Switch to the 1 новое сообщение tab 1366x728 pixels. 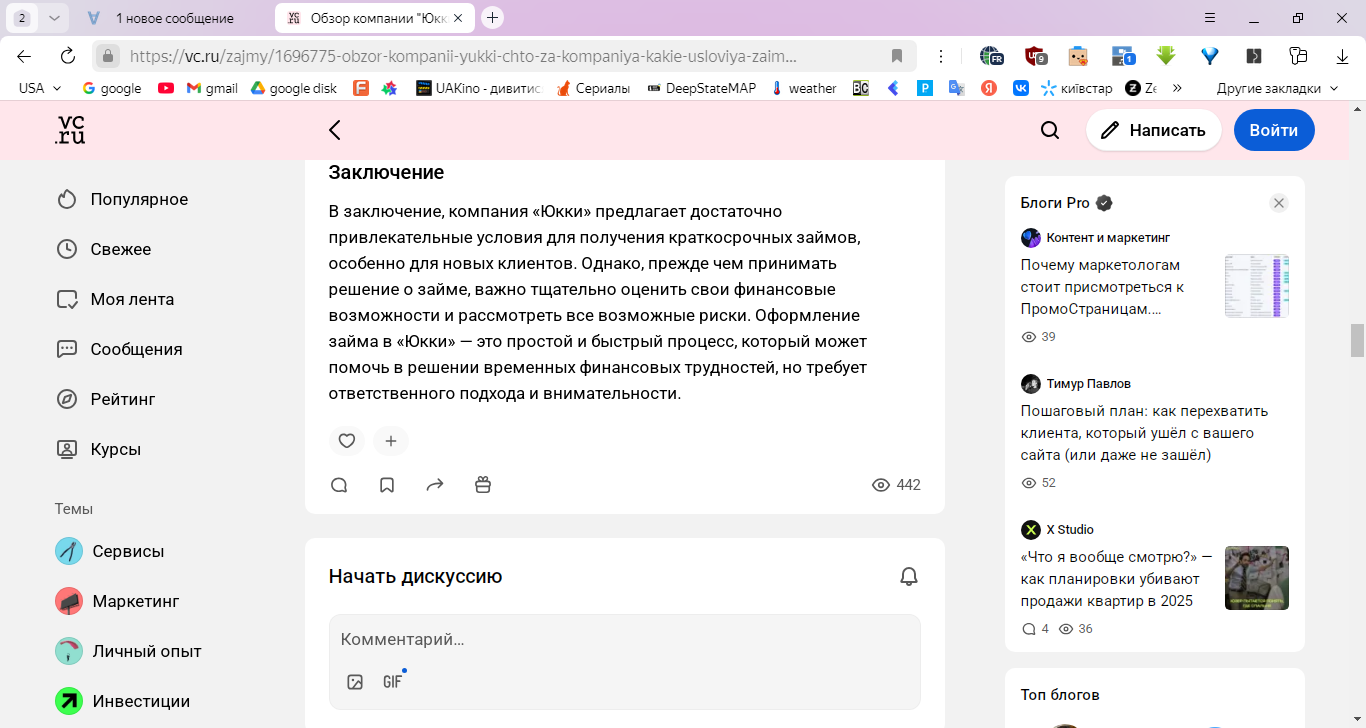(172, 18)
